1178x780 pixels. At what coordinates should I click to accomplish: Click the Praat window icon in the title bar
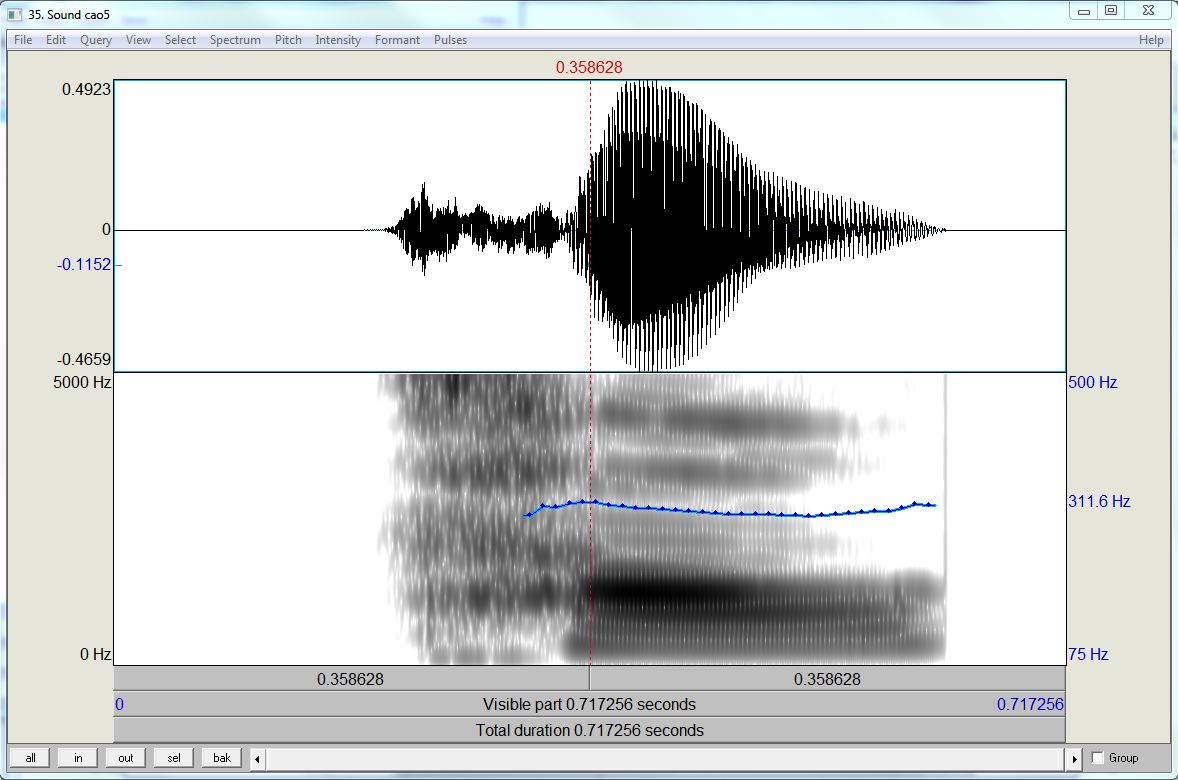coord(15,14)
